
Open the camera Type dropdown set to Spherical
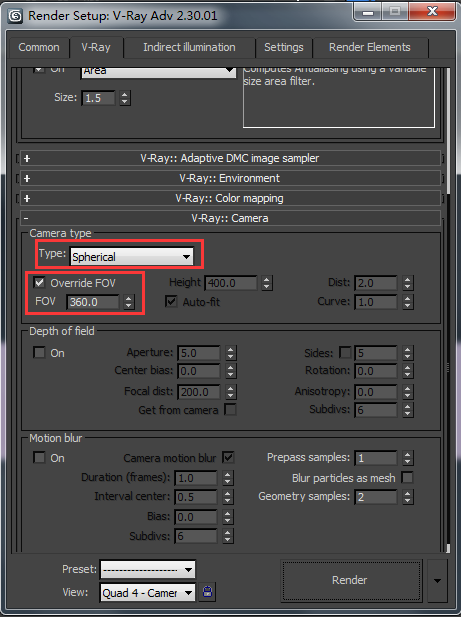coord(132,257)
